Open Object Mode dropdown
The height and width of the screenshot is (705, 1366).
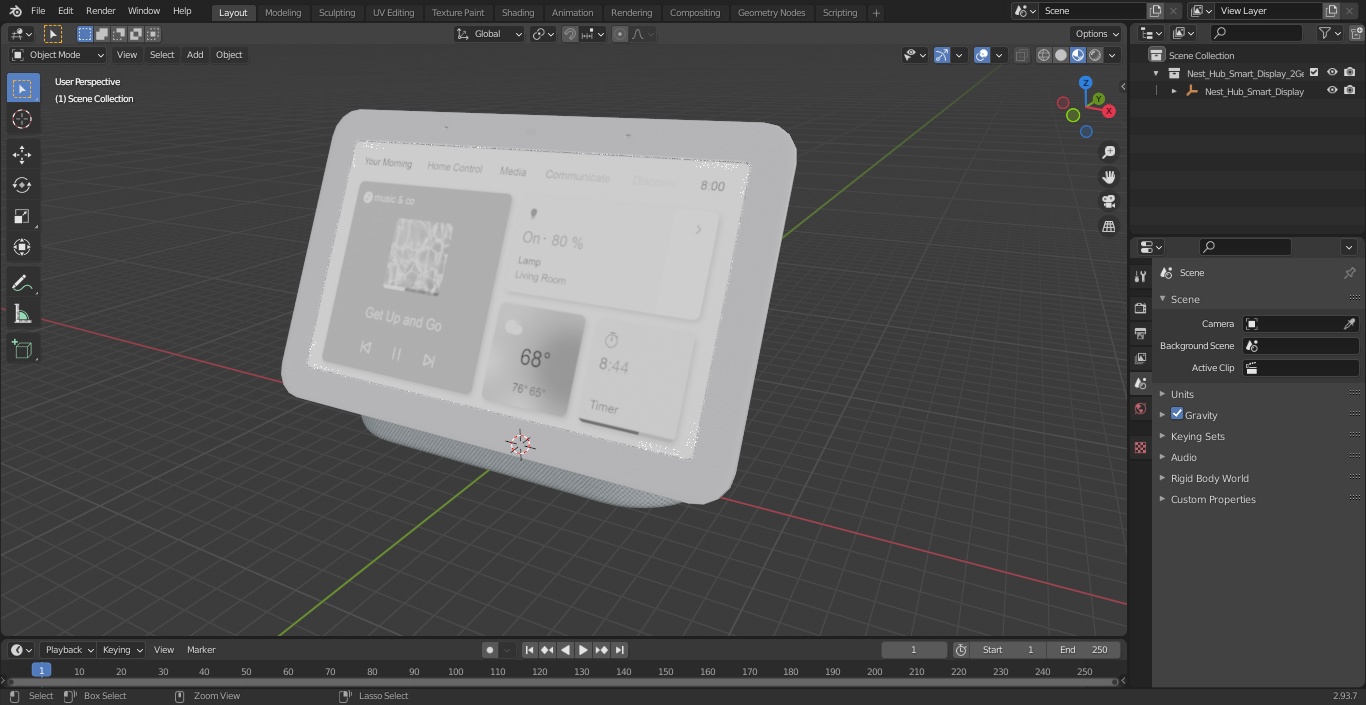[x=58, y=55]
